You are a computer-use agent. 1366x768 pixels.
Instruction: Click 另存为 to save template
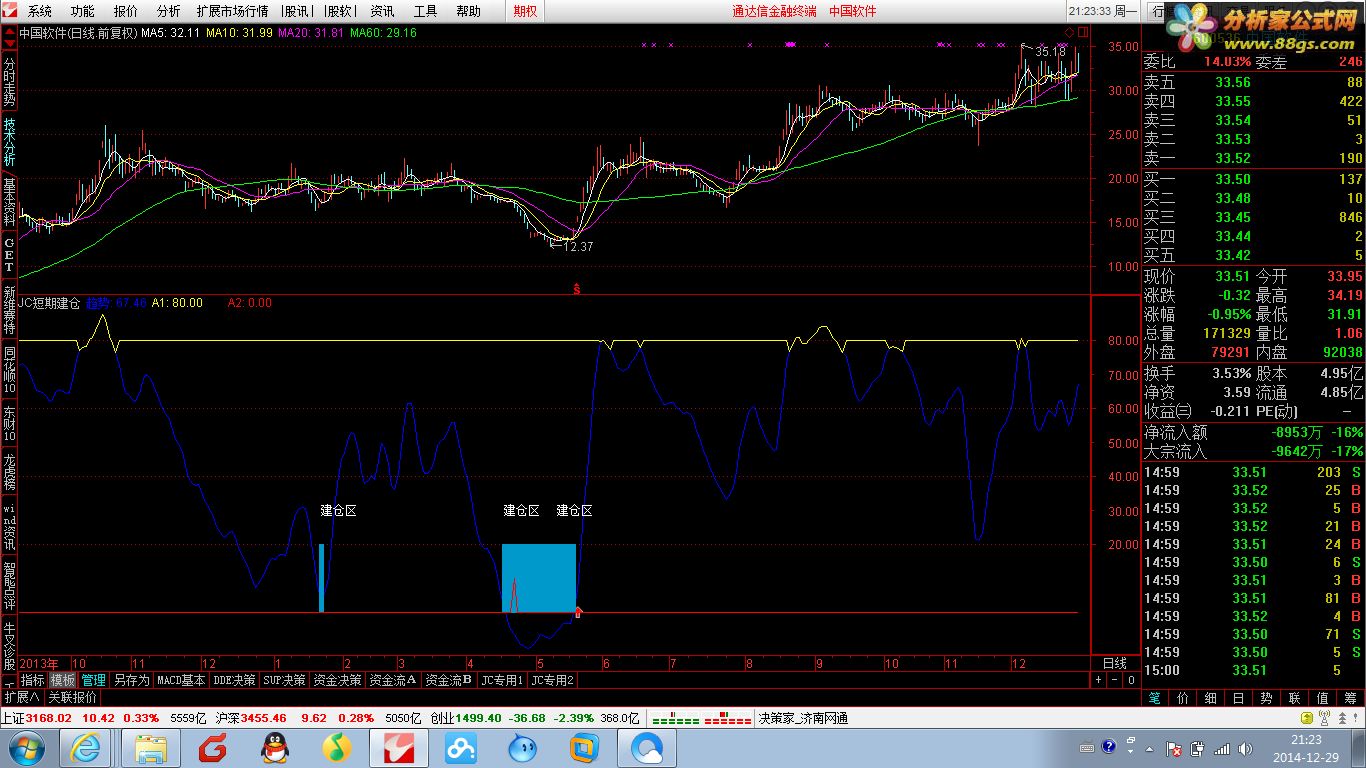131,680
